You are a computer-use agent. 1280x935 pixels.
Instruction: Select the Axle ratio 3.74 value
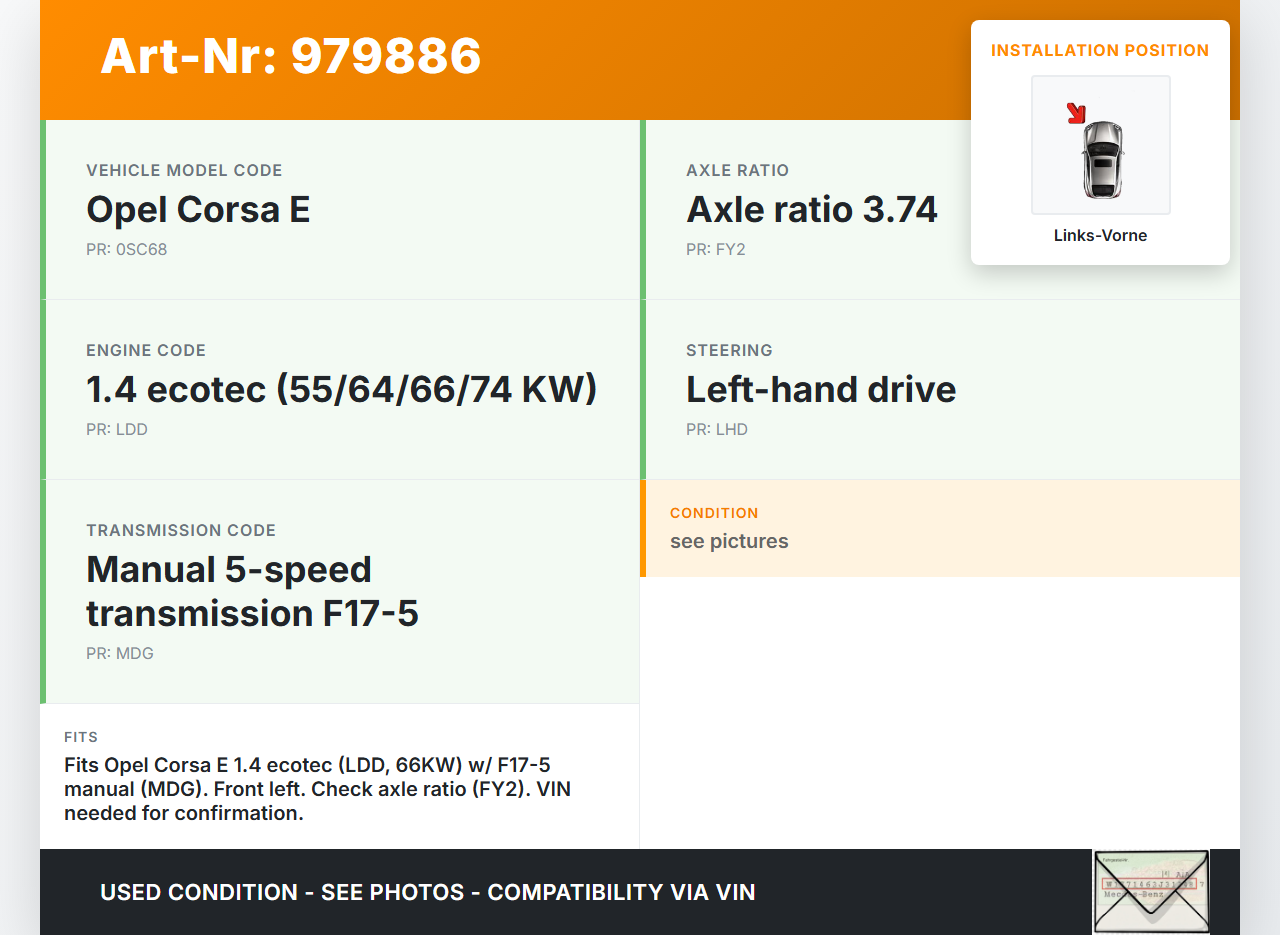click(x=811, y=210)
